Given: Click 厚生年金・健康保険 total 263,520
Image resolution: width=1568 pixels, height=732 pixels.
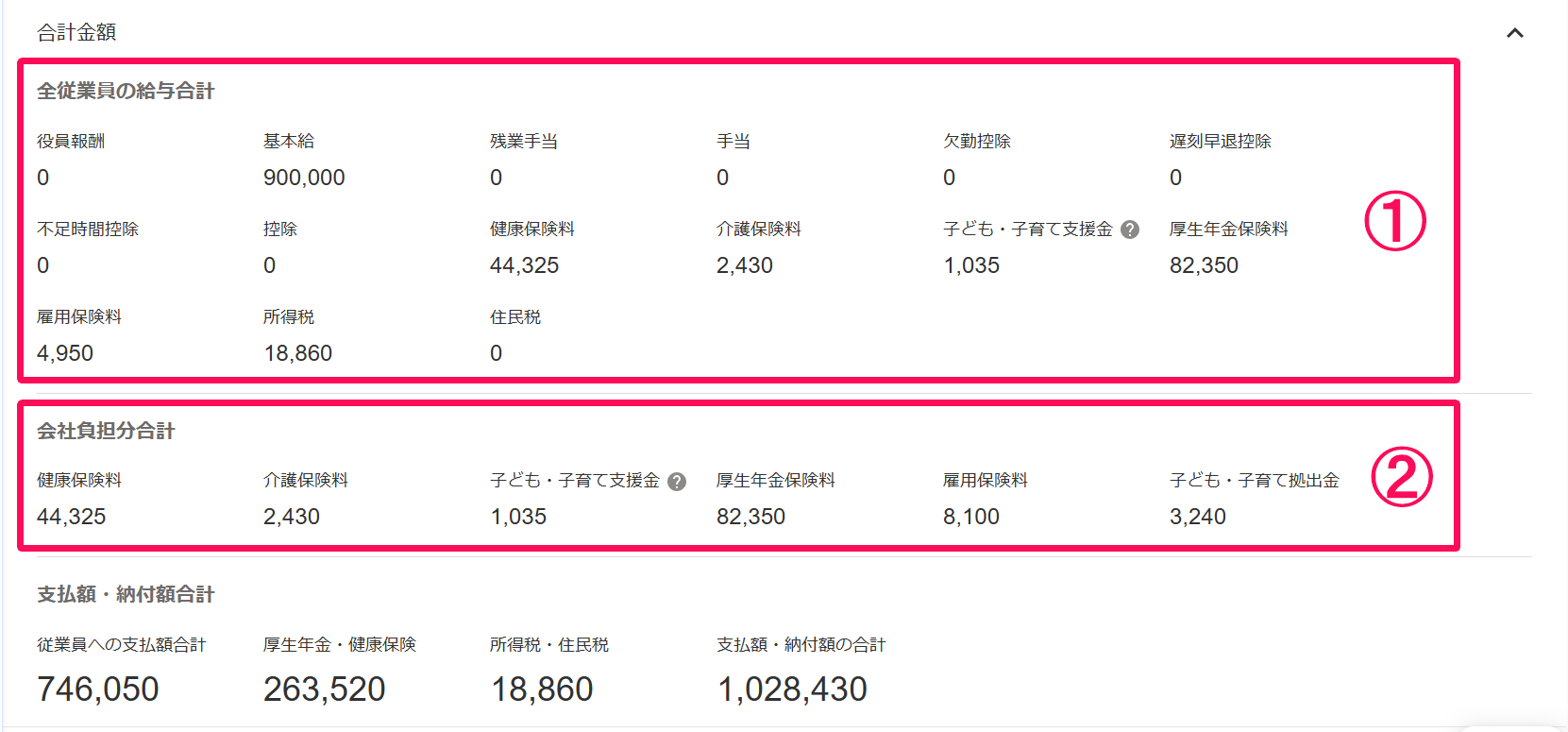Looking at the screenshot, I should pyautogui.click(x=325, y=689).
